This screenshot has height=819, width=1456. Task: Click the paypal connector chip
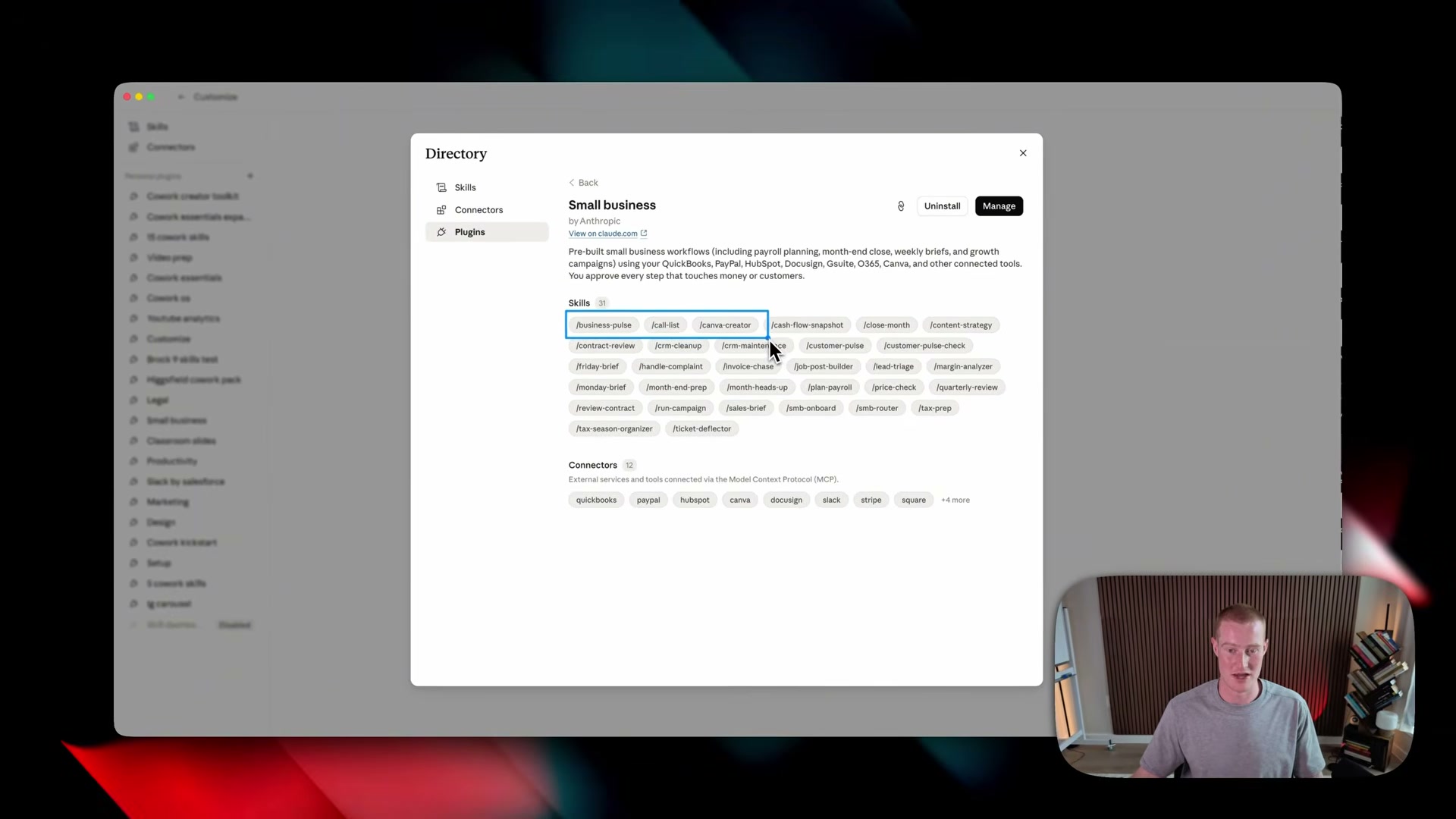pyautogui.click(x=648, y=500)
